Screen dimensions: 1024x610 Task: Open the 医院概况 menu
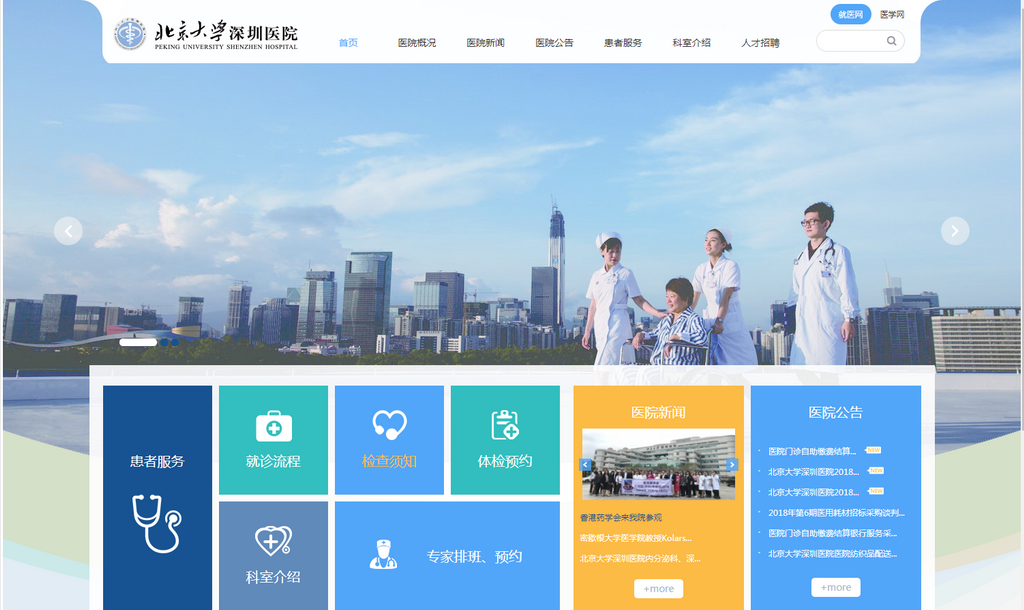(x=416, y=43)
